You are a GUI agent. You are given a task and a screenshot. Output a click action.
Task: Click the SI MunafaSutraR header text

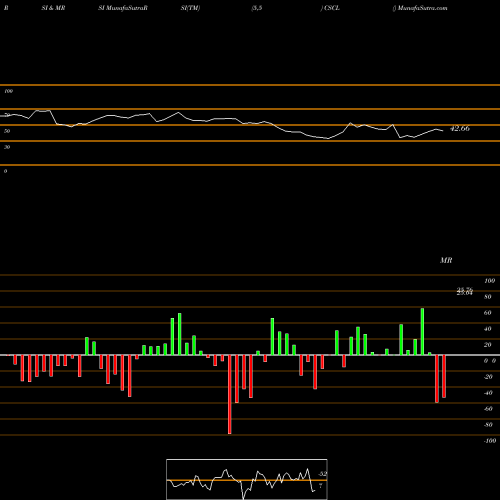pyautogui.click(x=123, y=8)
